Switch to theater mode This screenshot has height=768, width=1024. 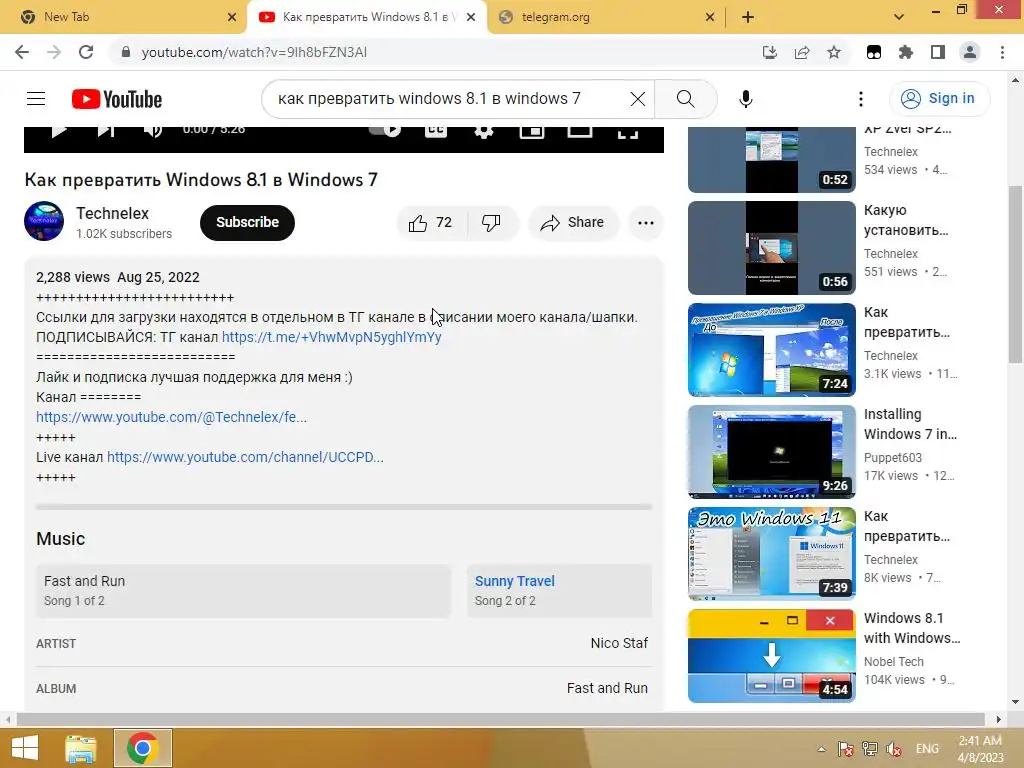(x=579, y=131)
